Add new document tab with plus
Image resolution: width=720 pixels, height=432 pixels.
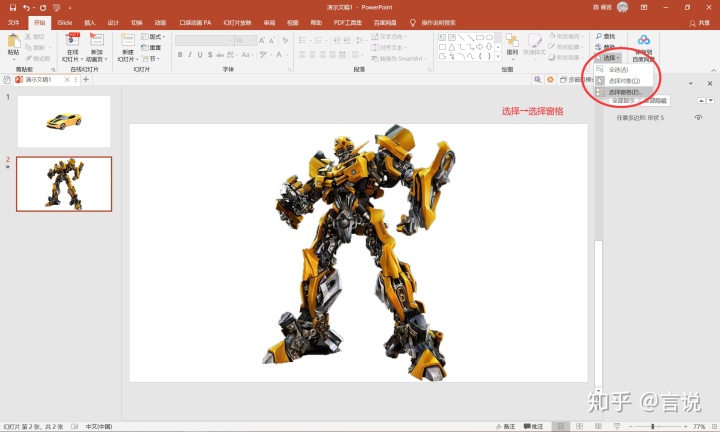pyautogui.click(x=86, y=79)
